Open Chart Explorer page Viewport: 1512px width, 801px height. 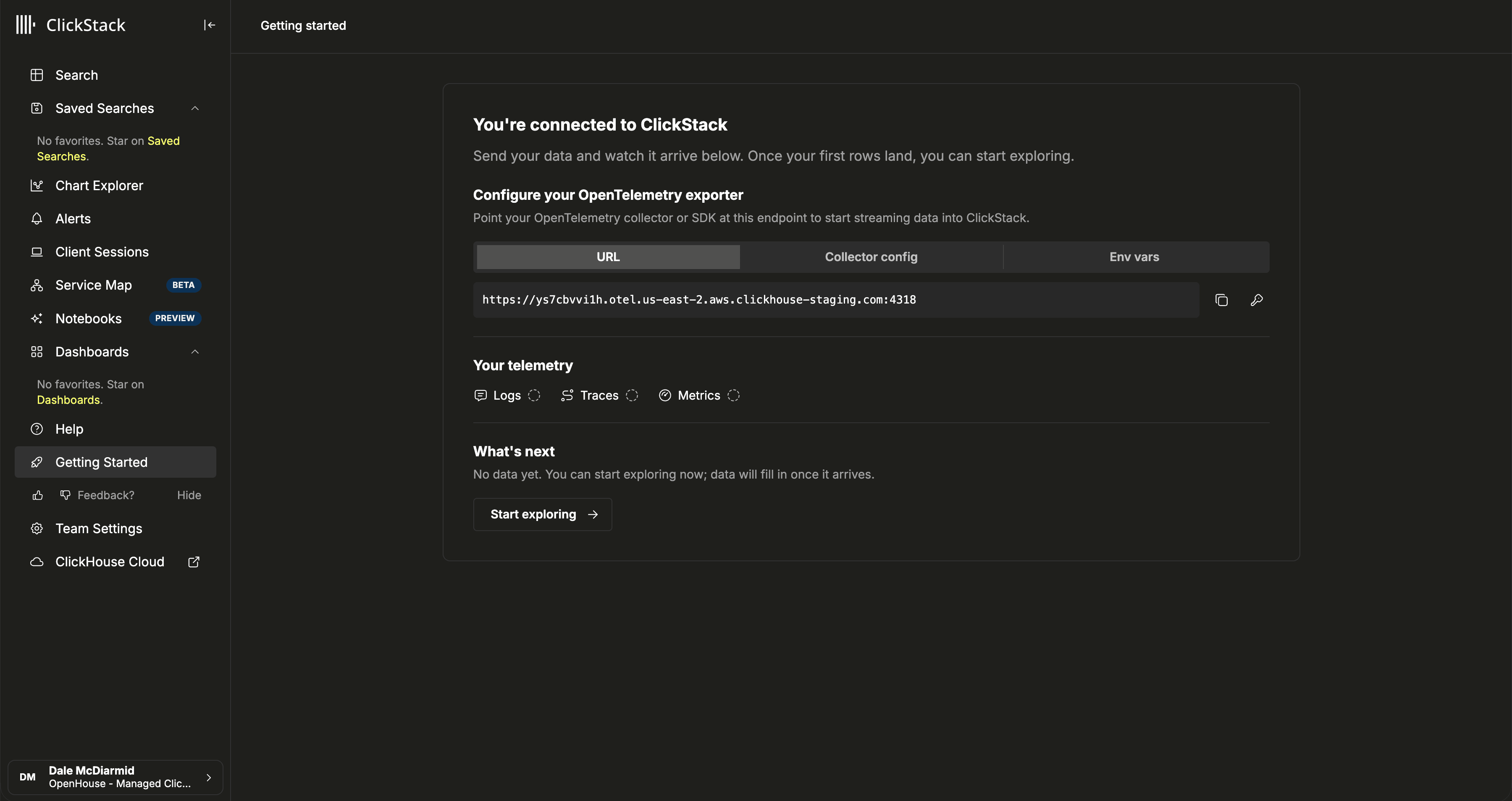115,186
